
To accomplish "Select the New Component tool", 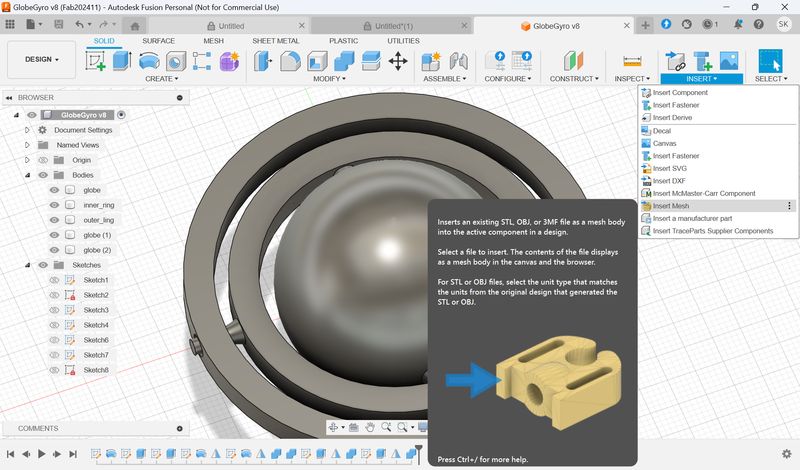I will 431,61.
